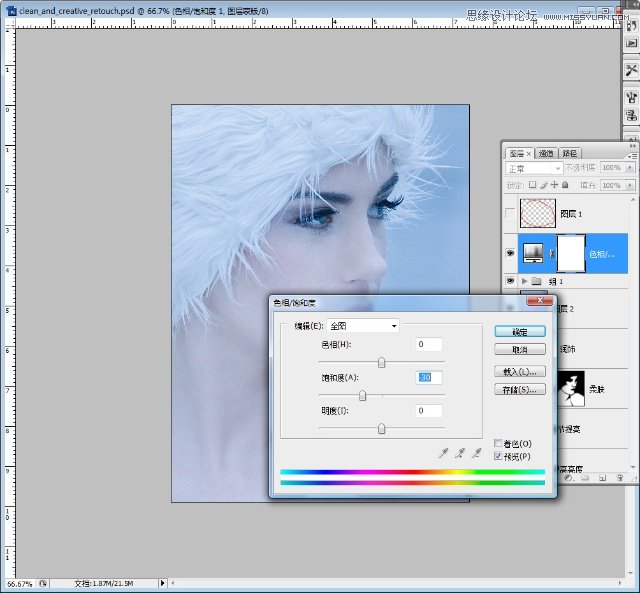
Task: Click the Photoshop document icon in title bar
Action: tap(12, 11)
